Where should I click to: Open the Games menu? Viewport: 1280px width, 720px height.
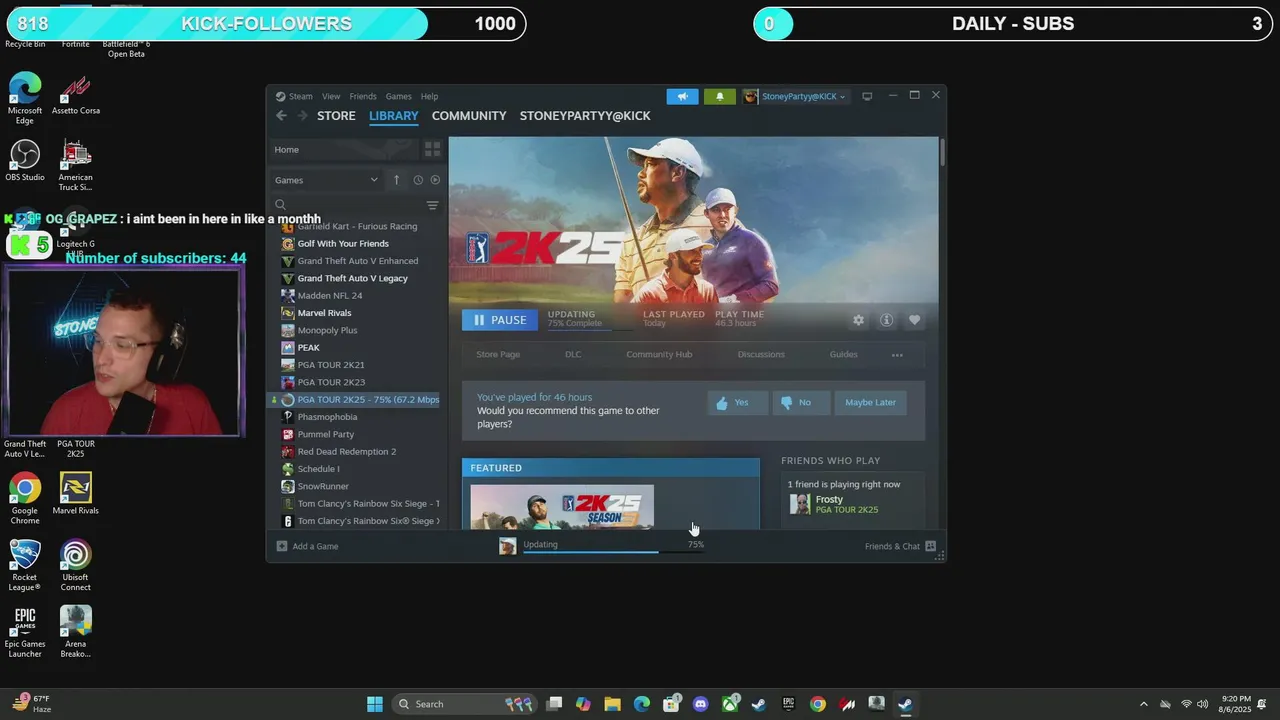pos(398,96)
